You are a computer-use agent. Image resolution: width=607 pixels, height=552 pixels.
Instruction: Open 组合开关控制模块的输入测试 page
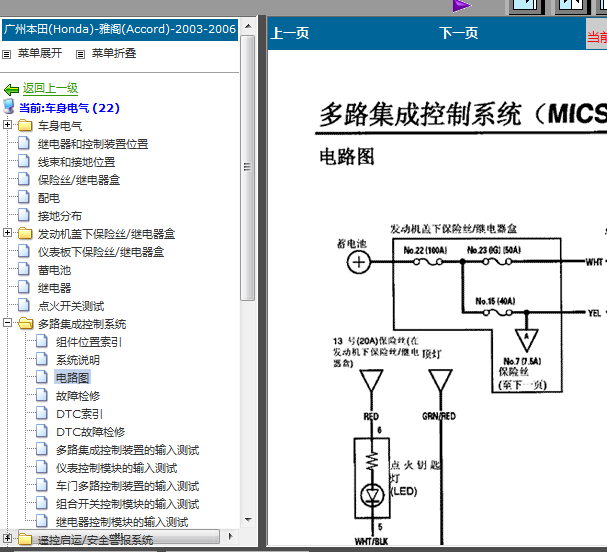click(127, 504)
